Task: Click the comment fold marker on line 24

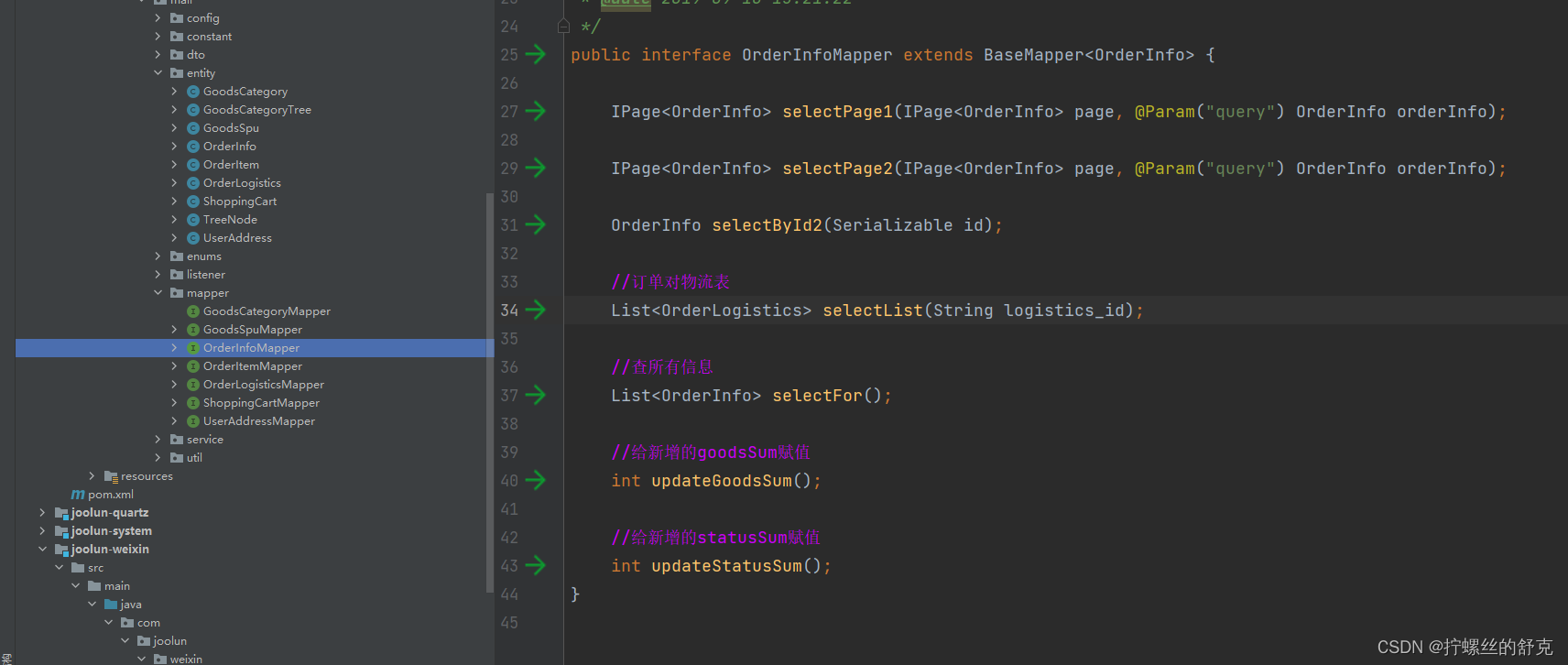Action: 564,27
